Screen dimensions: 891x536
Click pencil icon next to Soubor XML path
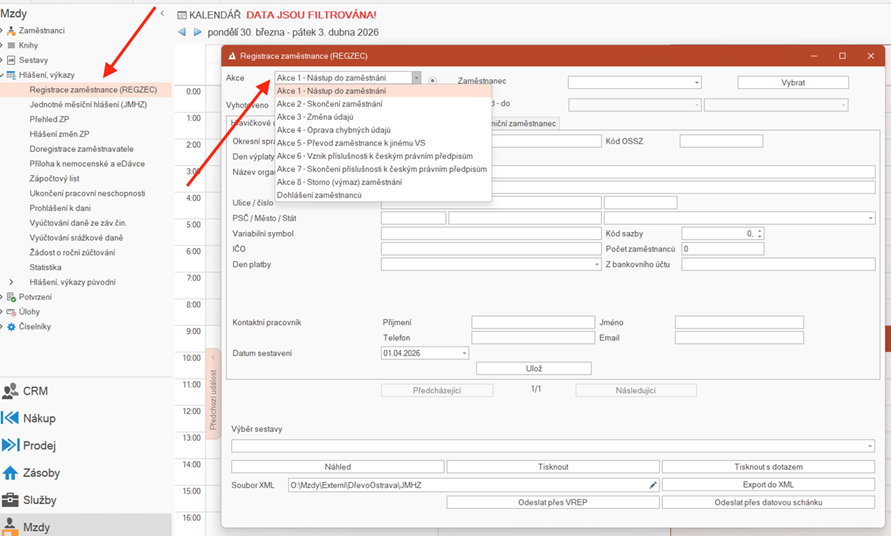tap(653, 485)
